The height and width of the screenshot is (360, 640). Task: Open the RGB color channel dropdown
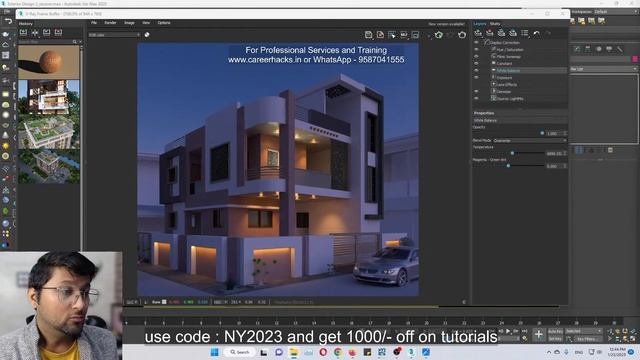[x=114, y=35]
